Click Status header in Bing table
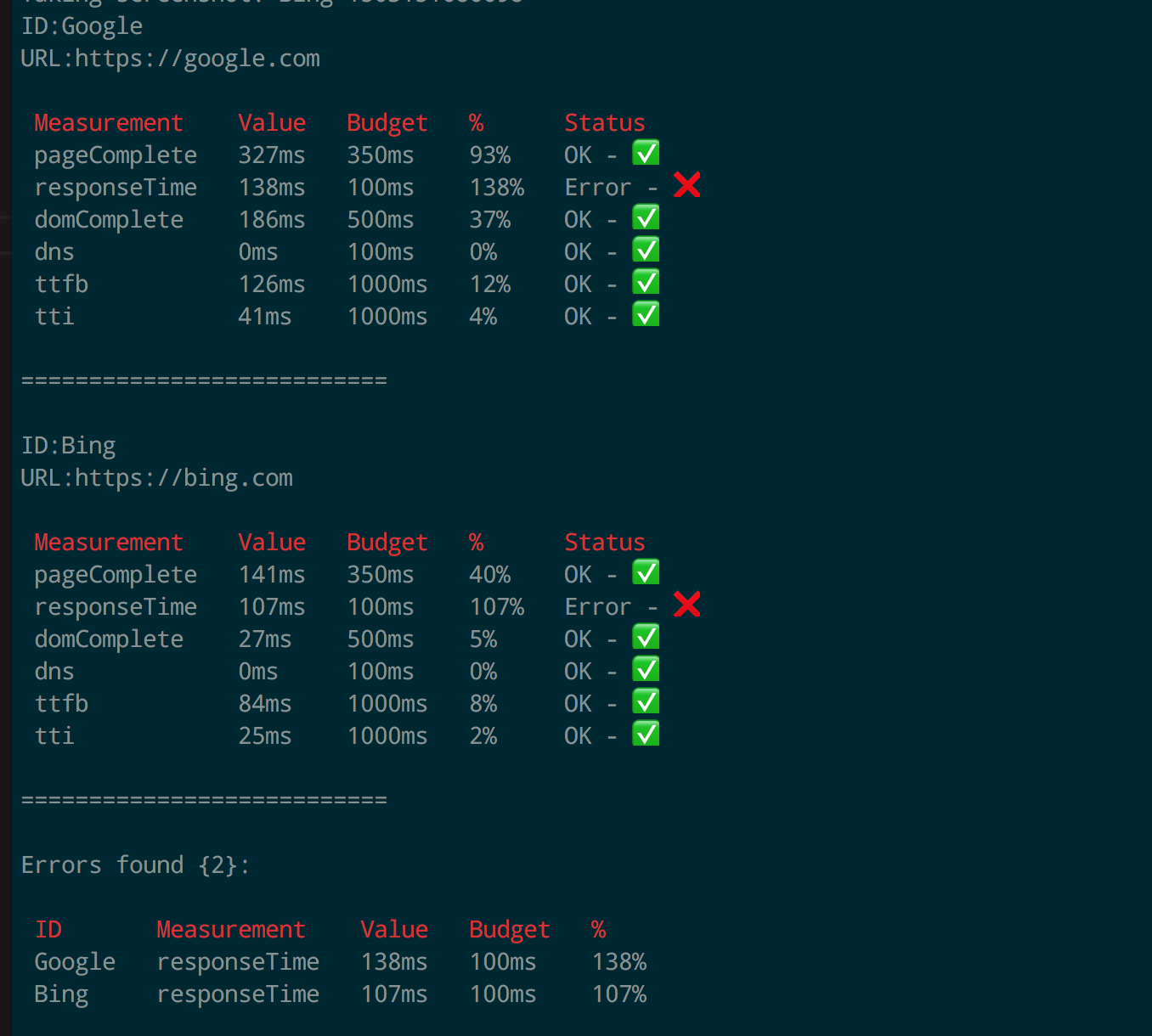The width and height of the screenshot is (1152, 1036). [605, 543]
